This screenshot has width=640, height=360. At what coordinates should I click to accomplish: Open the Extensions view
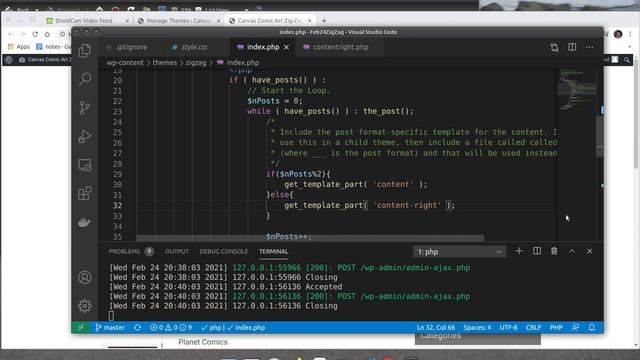click(x=85, y=193)
